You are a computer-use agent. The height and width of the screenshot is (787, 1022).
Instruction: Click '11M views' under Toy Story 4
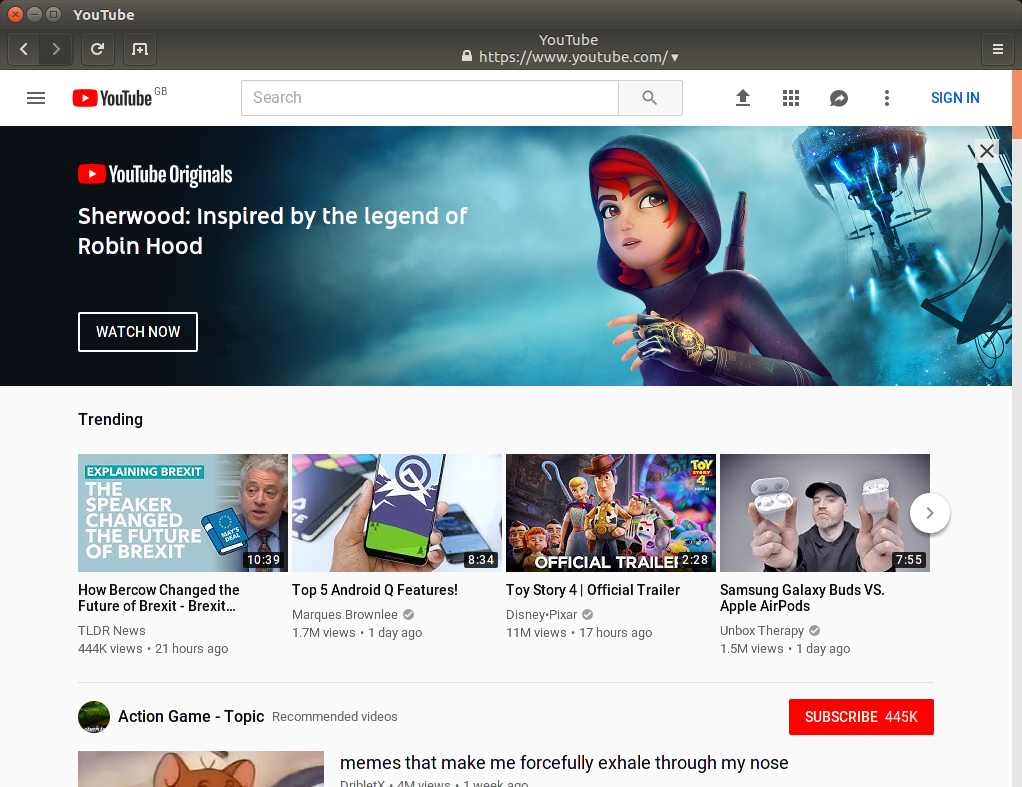tap(536, 632)
